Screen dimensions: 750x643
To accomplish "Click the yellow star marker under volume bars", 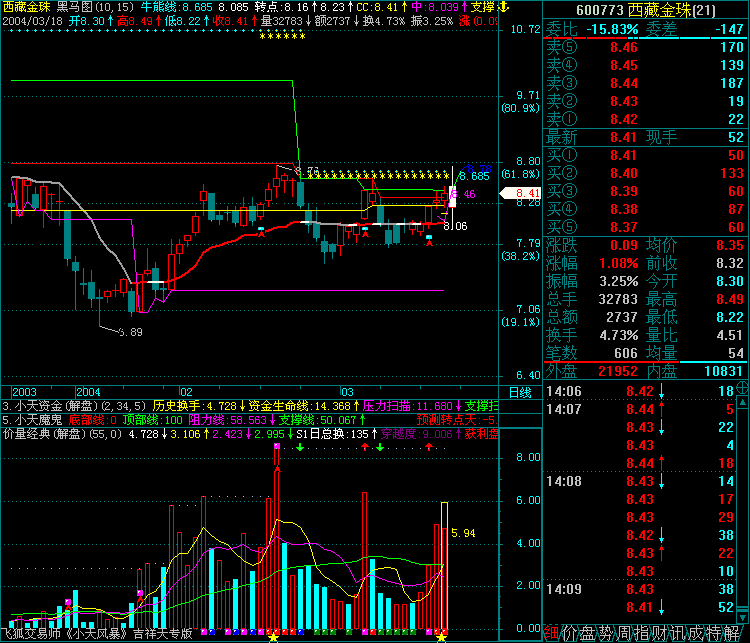I will (274, 635).
